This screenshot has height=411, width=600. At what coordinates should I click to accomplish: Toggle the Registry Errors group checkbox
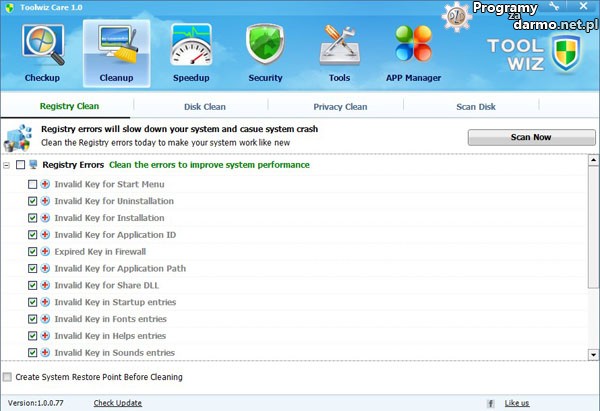21,165
